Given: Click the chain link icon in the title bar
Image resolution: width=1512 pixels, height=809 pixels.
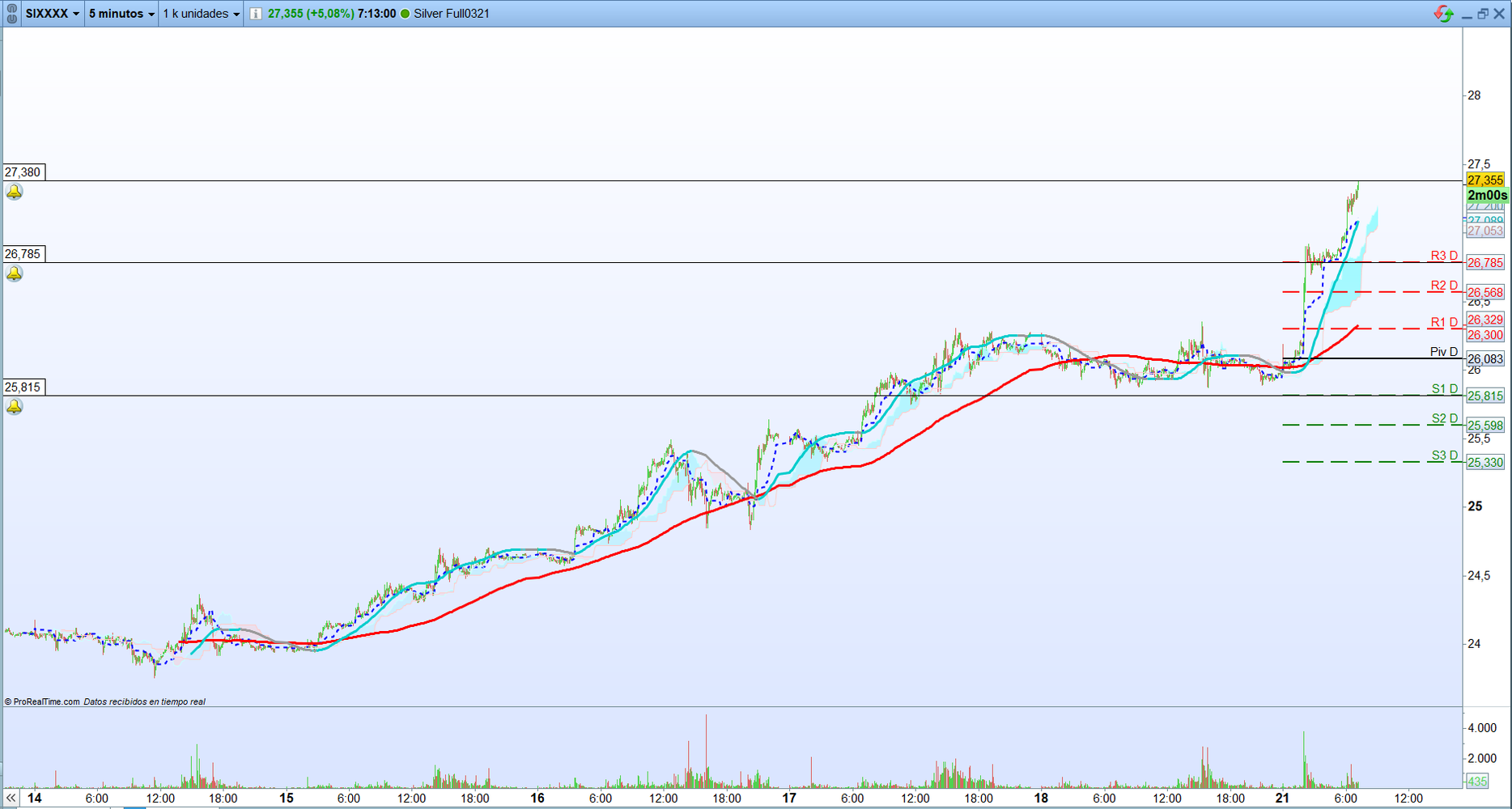Looking at the screenshot, I should tap(11, 13).
